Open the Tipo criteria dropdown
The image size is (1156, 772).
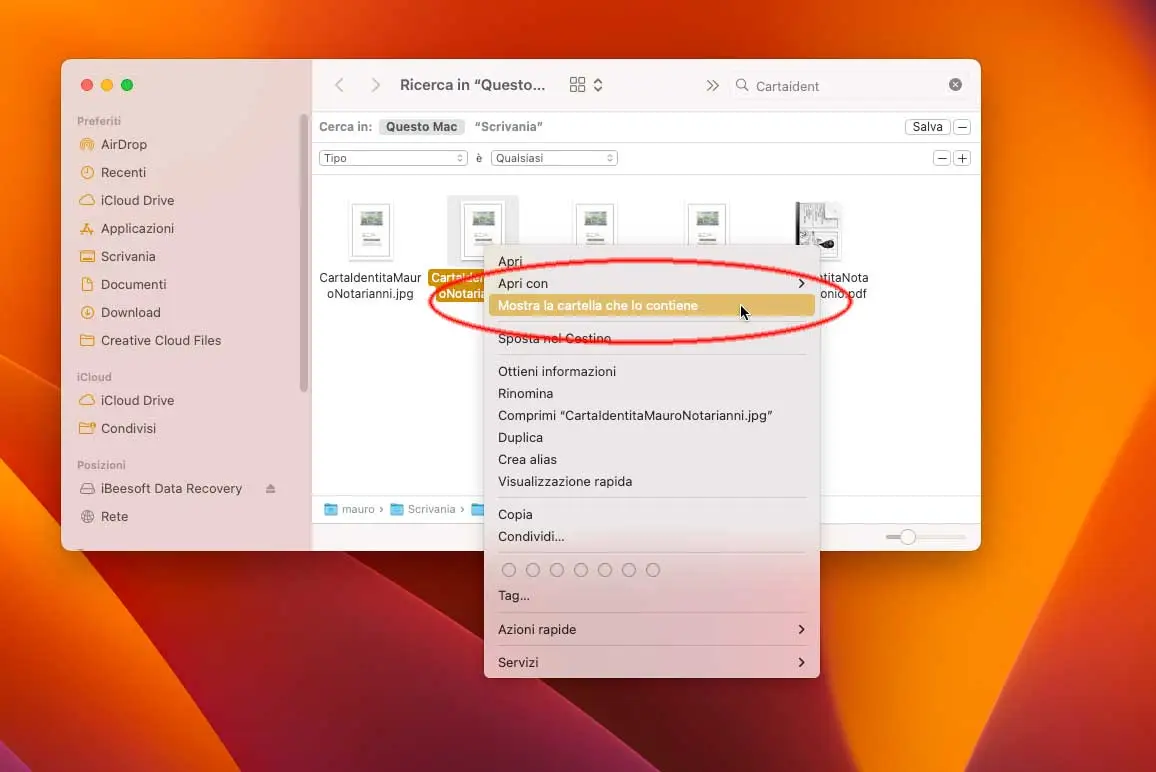(x=393, y=158)
